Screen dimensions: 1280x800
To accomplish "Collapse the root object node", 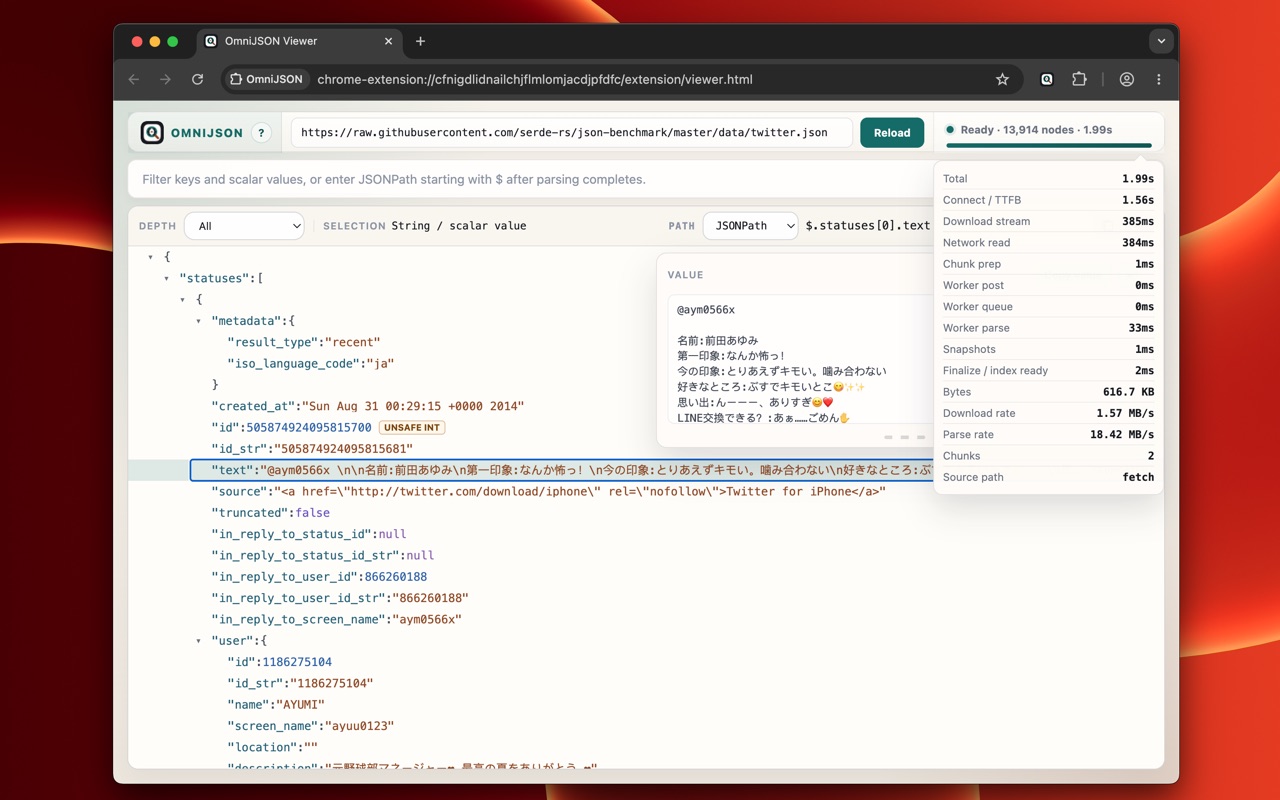I will pyautogui.click(x=151, y=257).
